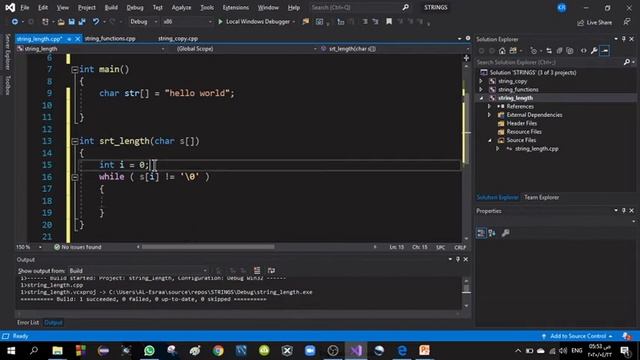Open Properties wrench in Solution Explorer toolbar
Screen dimensions: 640x360
coord(594,51)
